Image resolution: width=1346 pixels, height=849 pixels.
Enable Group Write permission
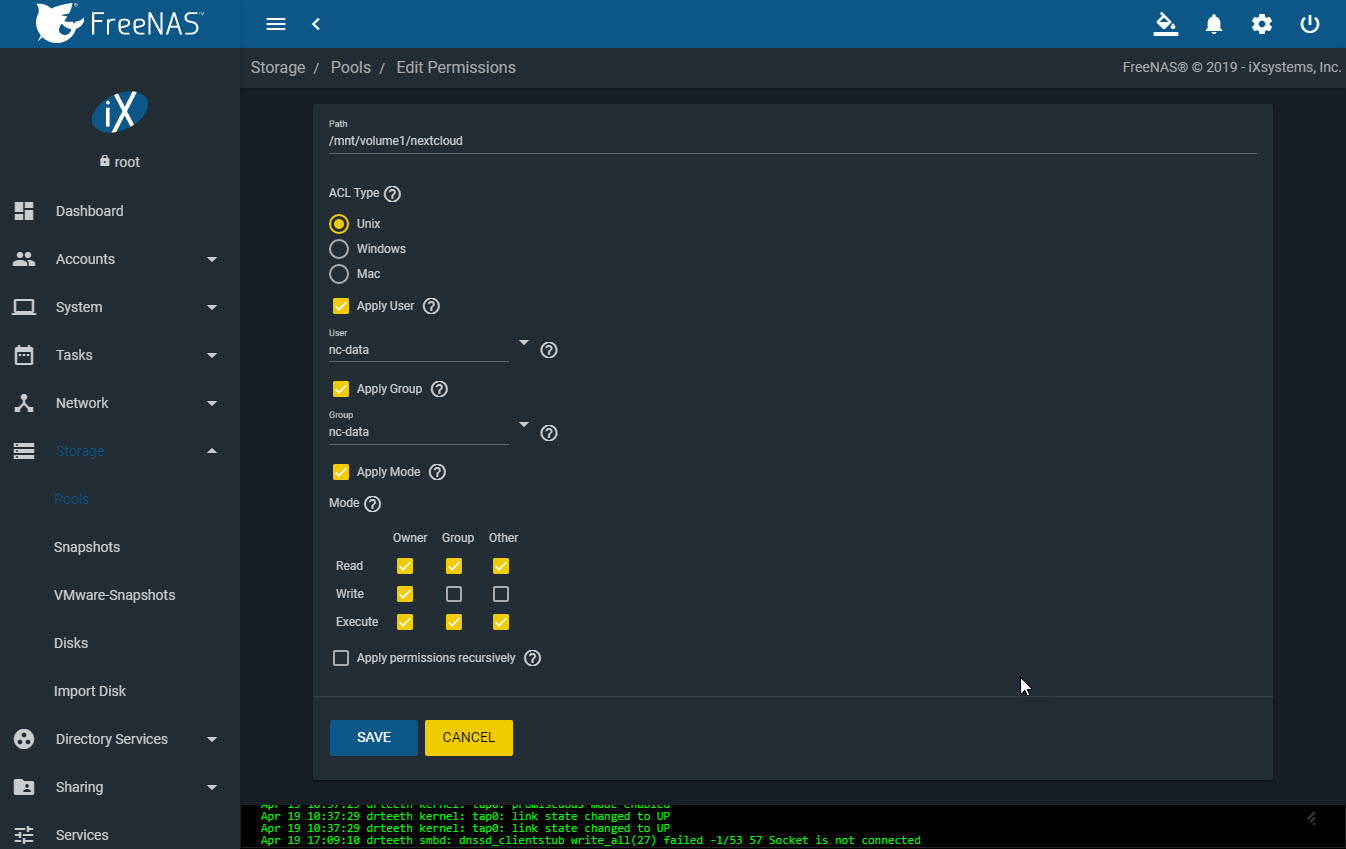tap(454, 594)
